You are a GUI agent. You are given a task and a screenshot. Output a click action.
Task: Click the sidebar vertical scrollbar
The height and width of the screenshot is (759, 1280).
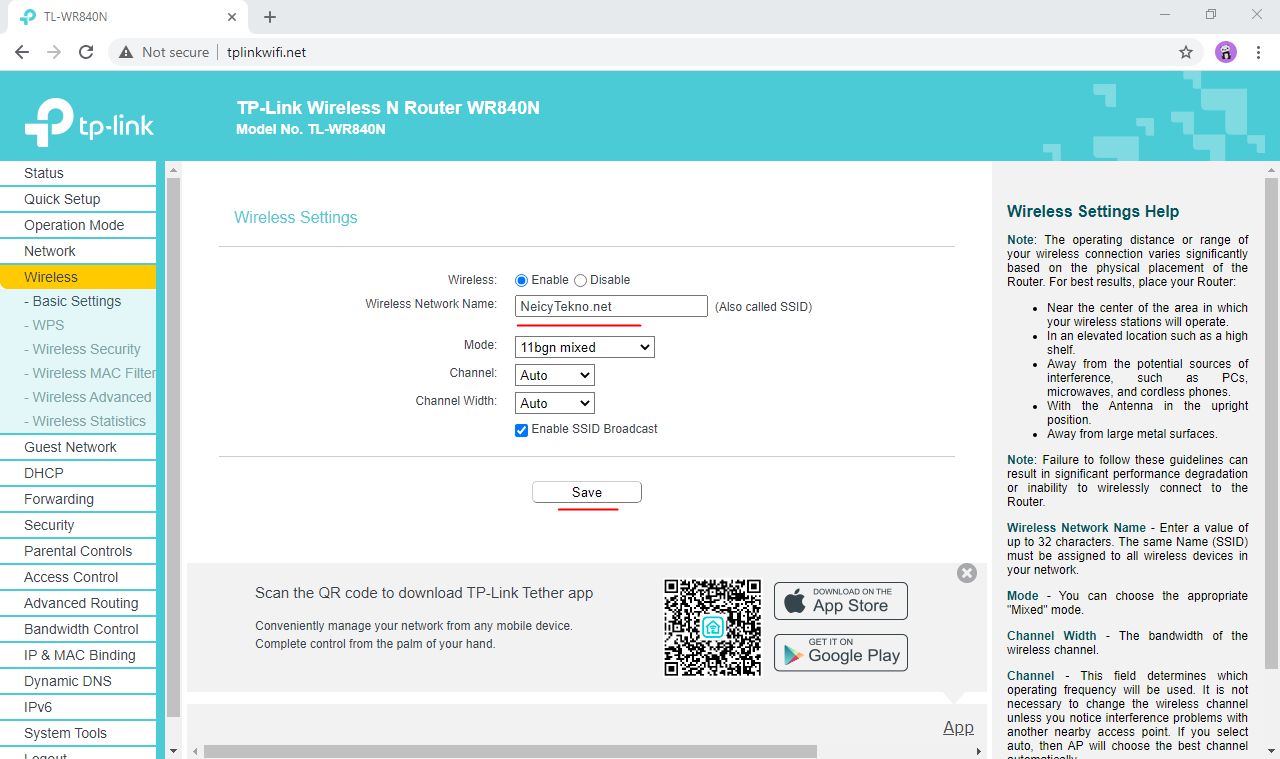click(x=173, y=448)
